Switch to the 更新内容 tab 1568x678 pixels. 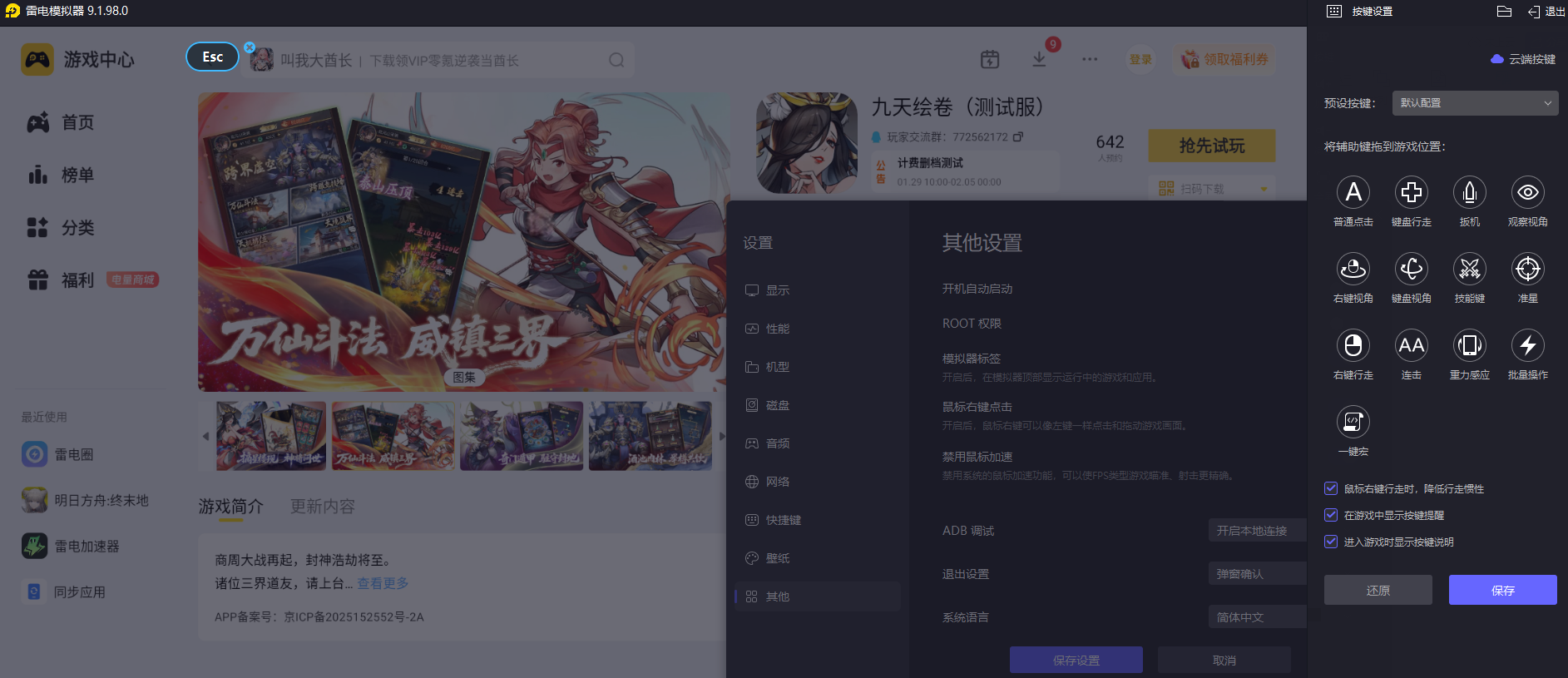point(323,507)
